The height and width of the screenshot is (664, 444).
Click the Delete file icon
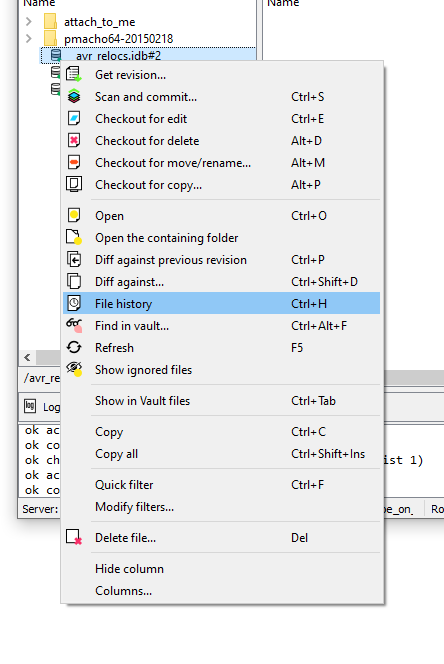74,537
